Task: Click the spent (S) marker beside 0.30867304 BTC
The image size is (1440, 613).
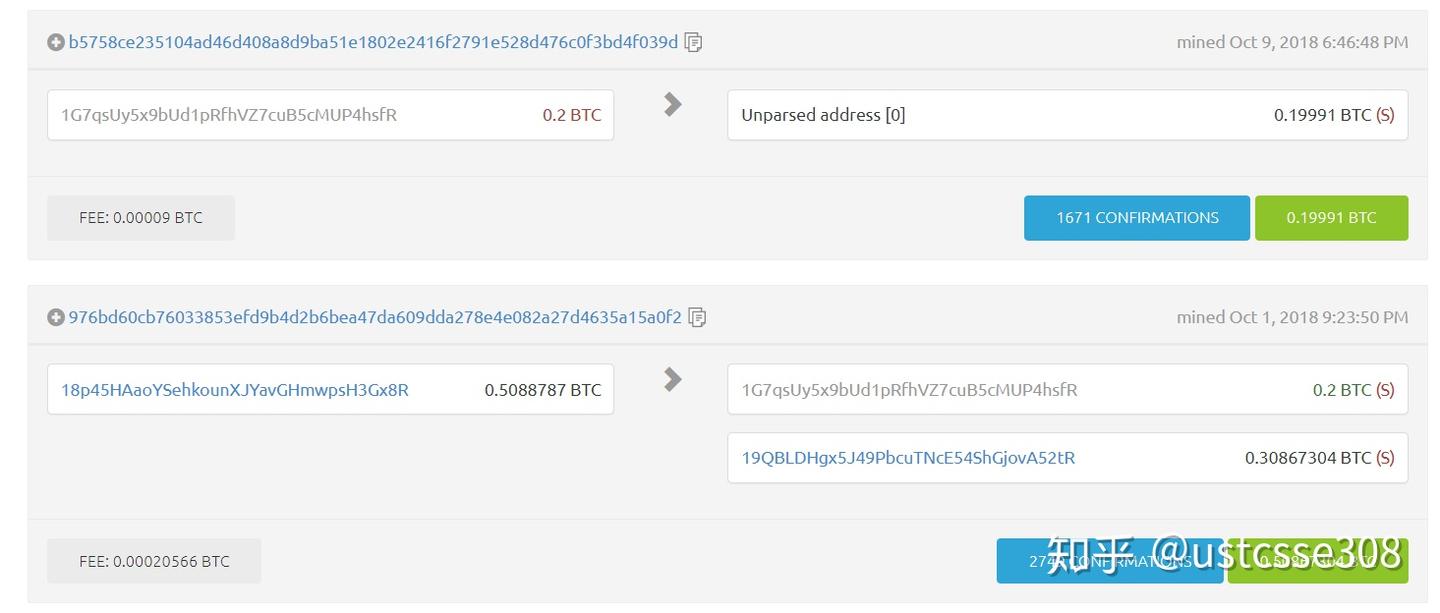Action: click(x=1385, y=458)
